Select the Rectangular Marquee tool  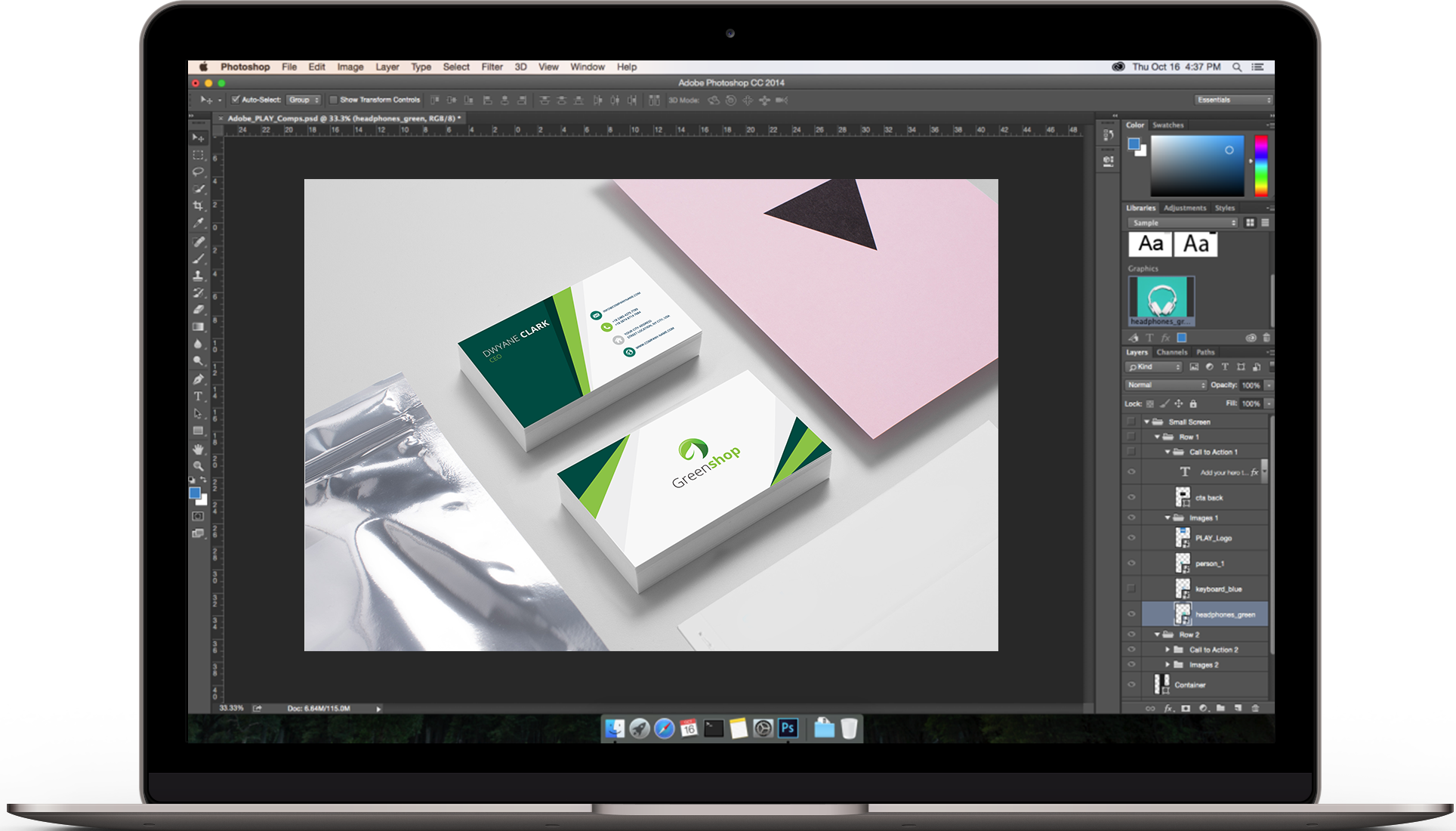point(198,155)
